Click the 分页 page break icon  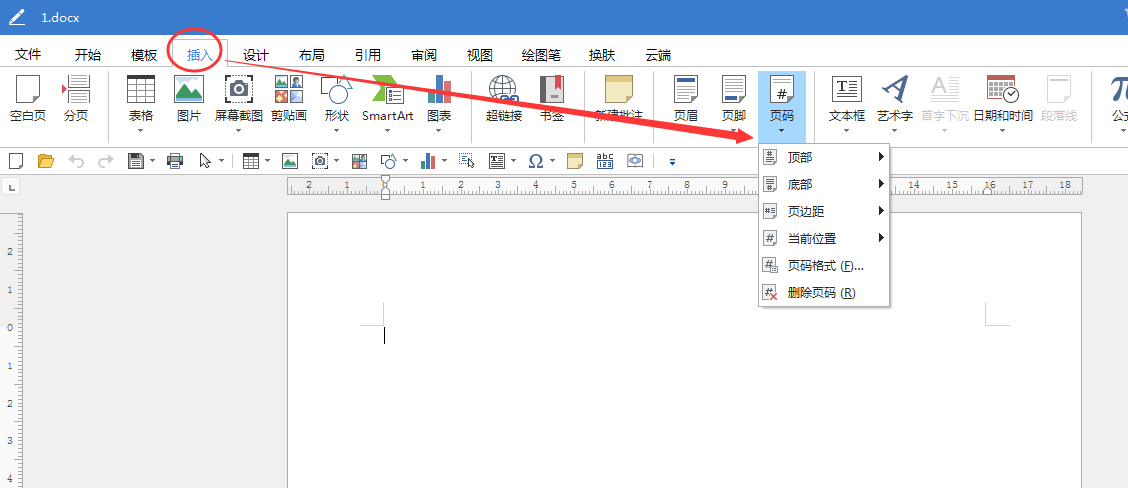tap(76, 98)
